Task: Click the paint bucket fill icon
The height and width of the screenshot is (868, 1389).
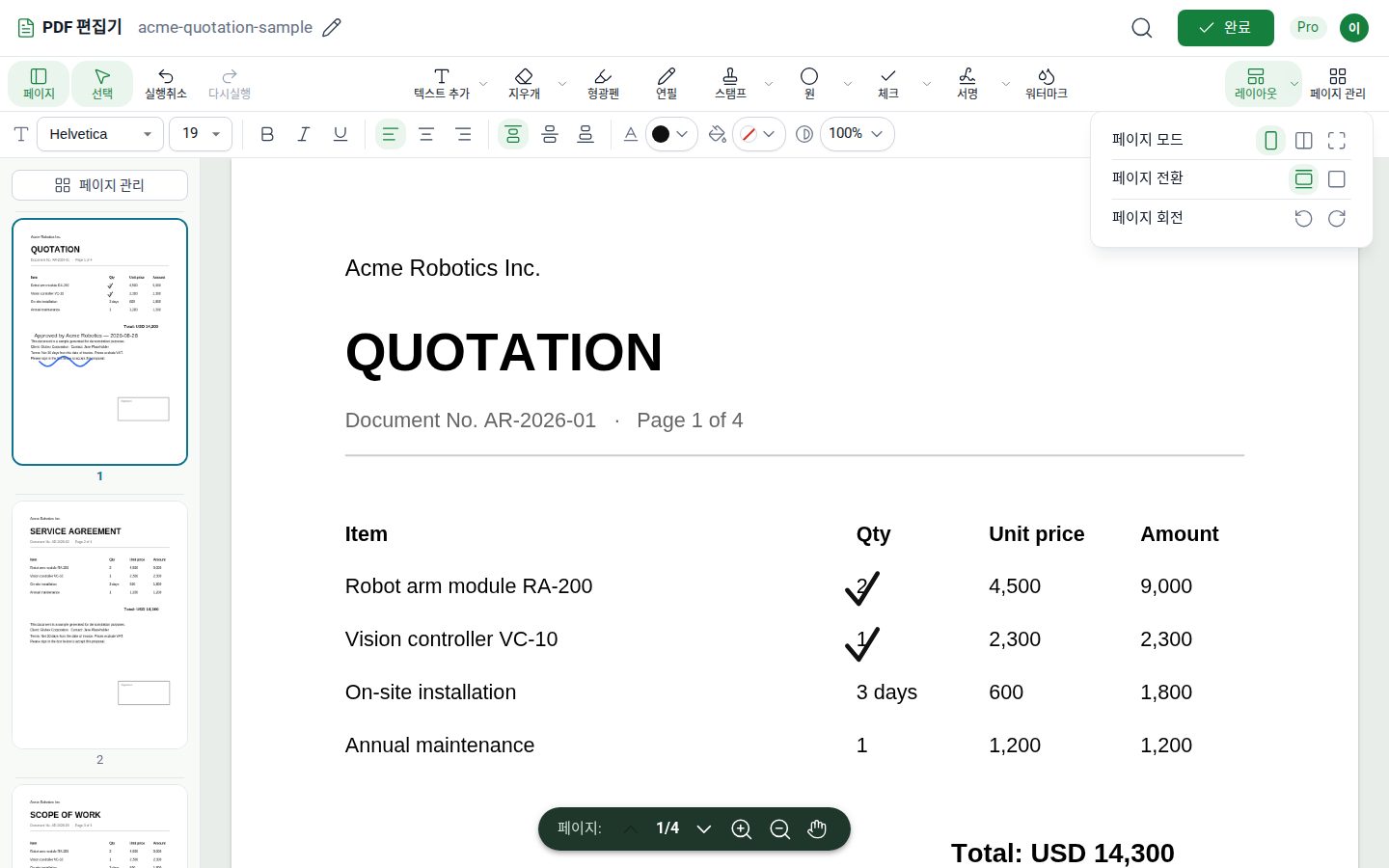Action: tap(717, 134)
